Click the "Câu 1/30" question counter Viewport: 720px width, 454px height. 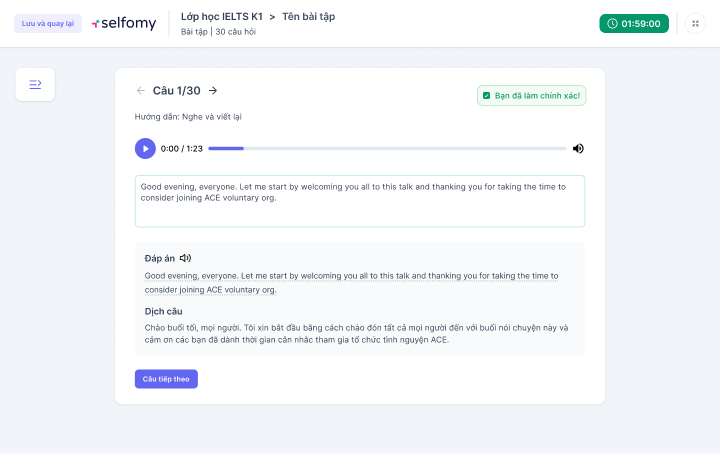176,91
